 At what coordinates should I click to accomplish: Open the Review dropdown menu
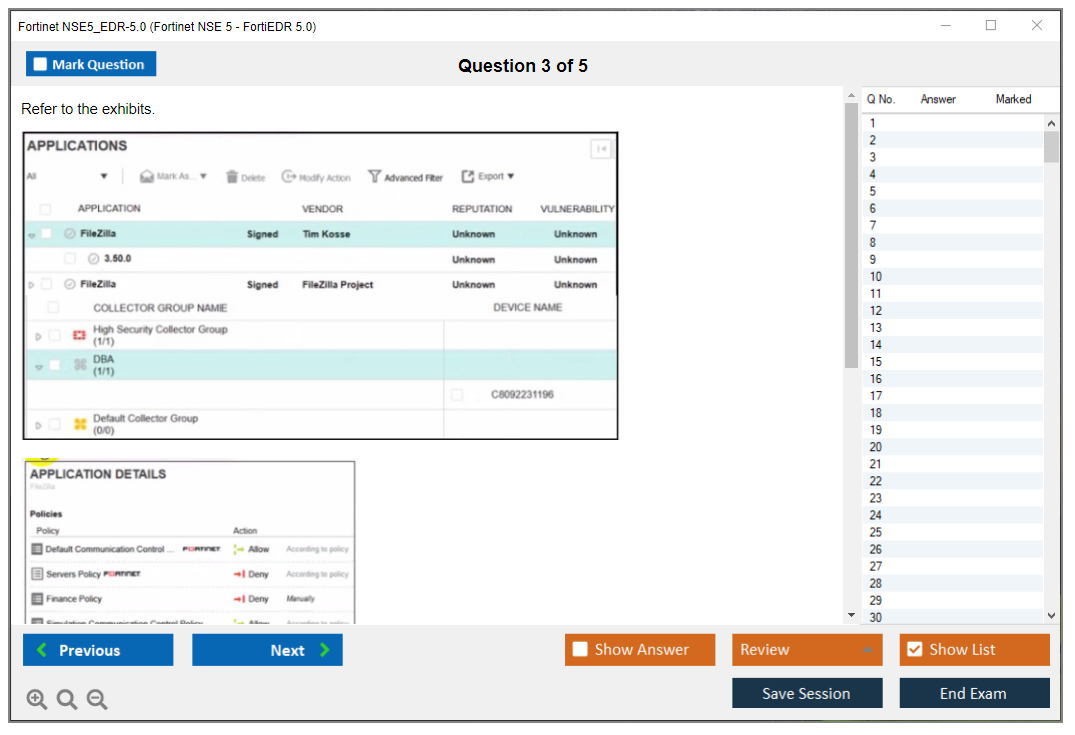click(806, 650)
